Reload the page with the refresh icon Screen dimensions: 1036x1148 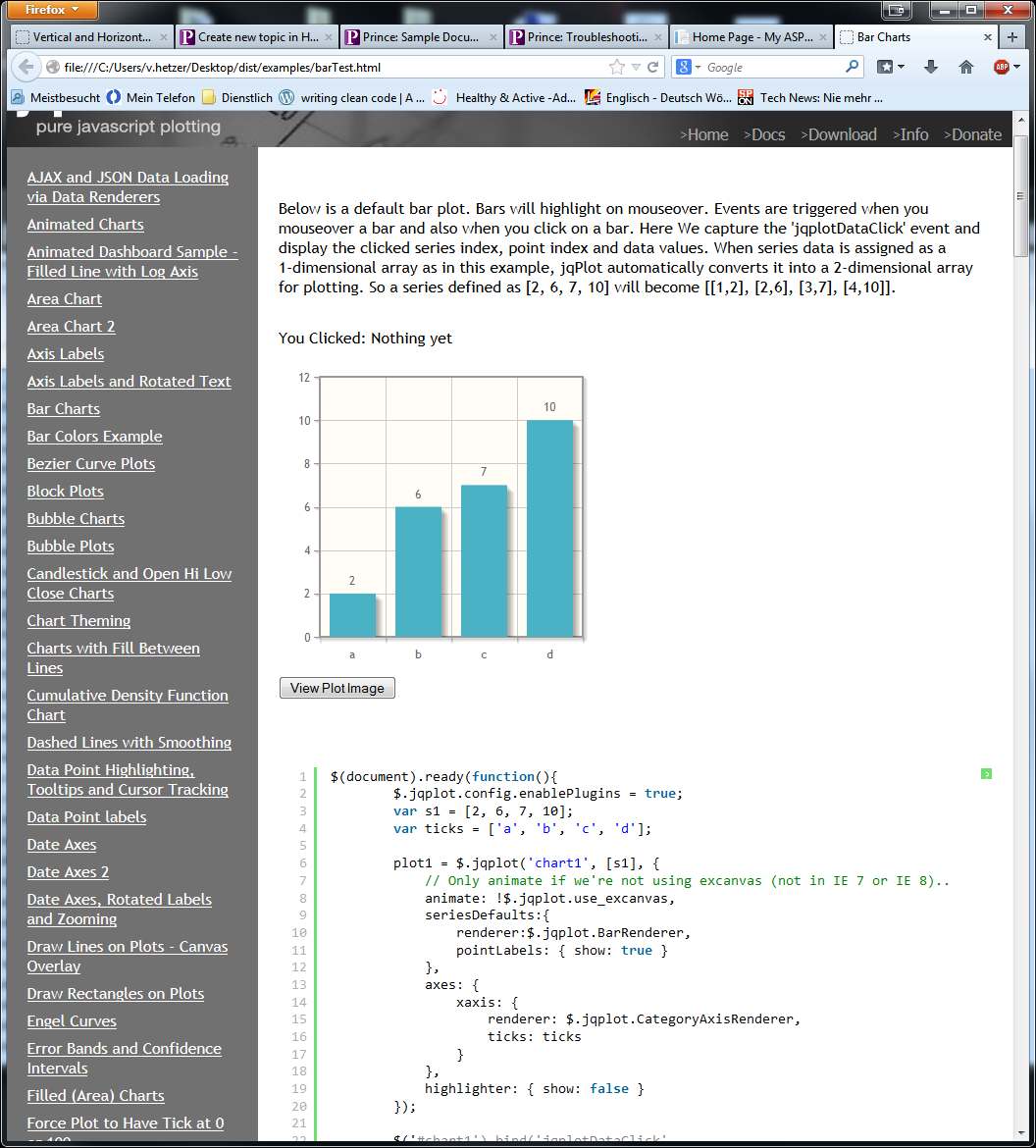[x=652, y=67]
